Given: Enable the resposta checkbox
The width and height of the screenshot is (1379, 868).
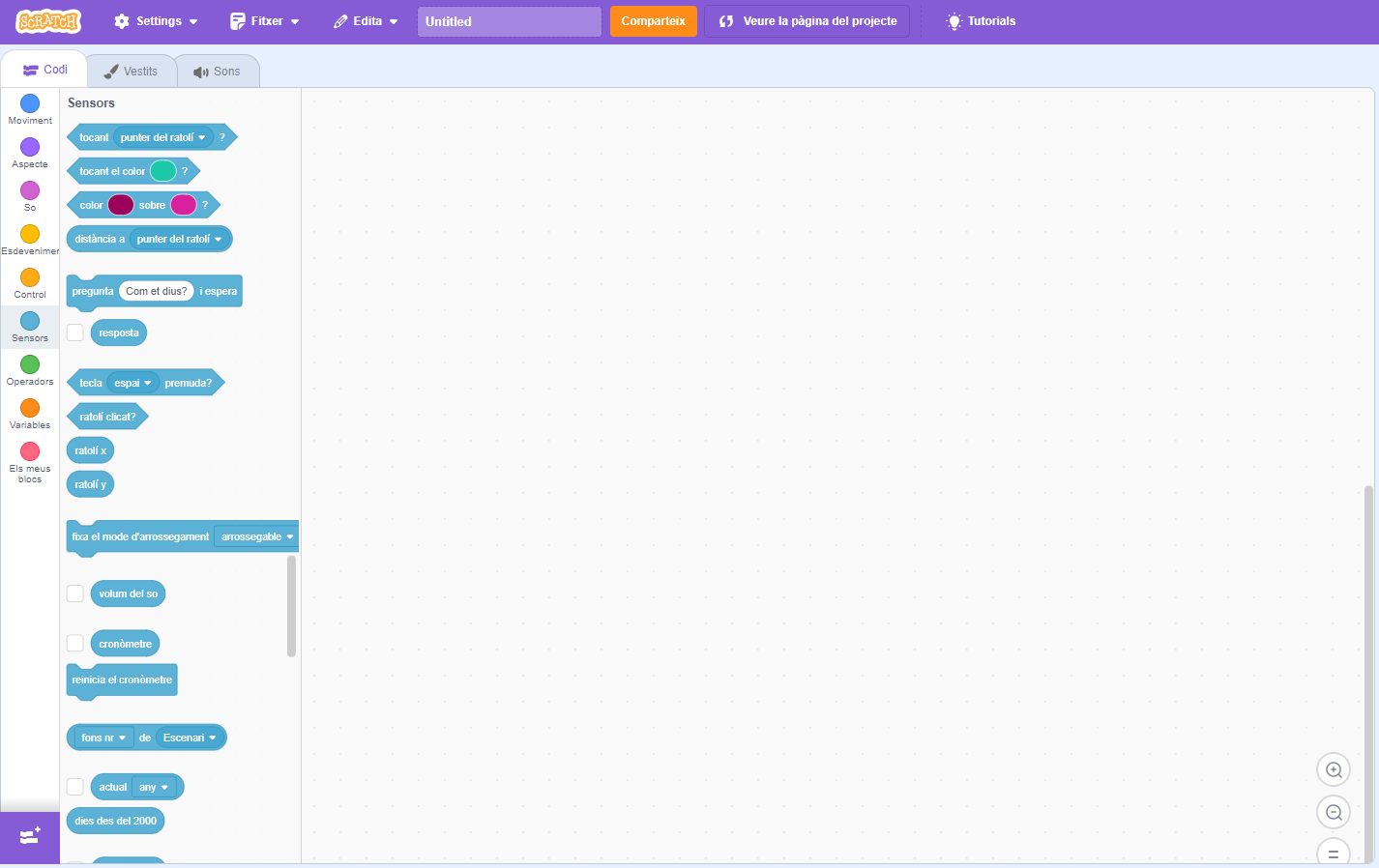Looking at the screenshot, I should pyautogui.click(x=75, y=333).
